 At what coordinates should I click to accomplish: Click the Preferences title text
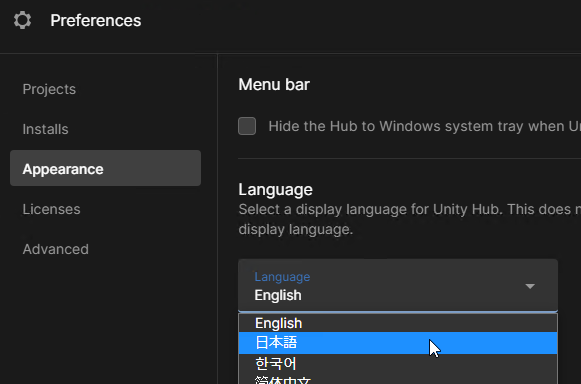click(96, 20)
